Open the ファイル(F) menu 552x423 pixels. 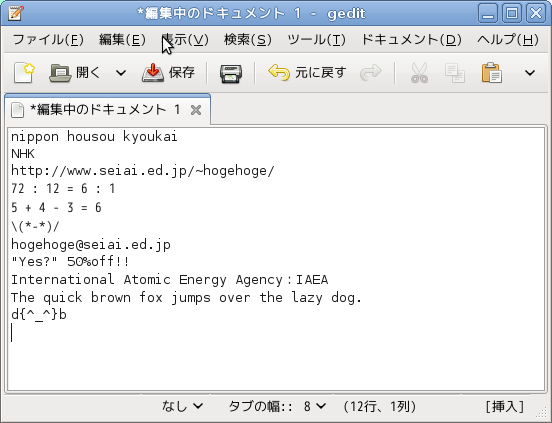click(x=48, y=39)
